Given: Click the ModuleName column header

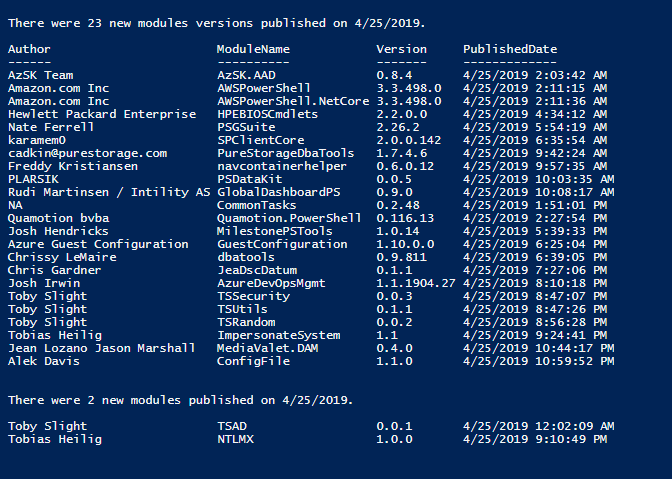Looking at the screenshot, I should (253, 49).
